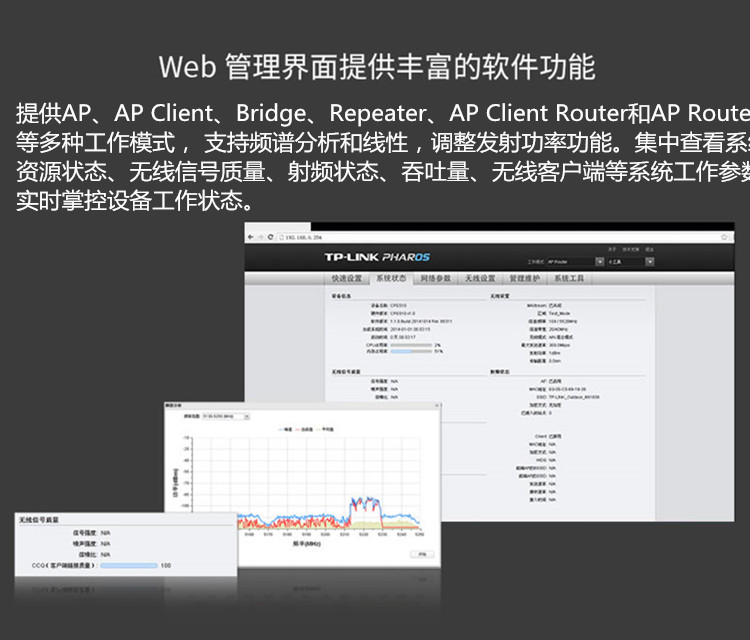Open the 系统工具 tab
750x640 pixels.
click(x=569, y=278)
